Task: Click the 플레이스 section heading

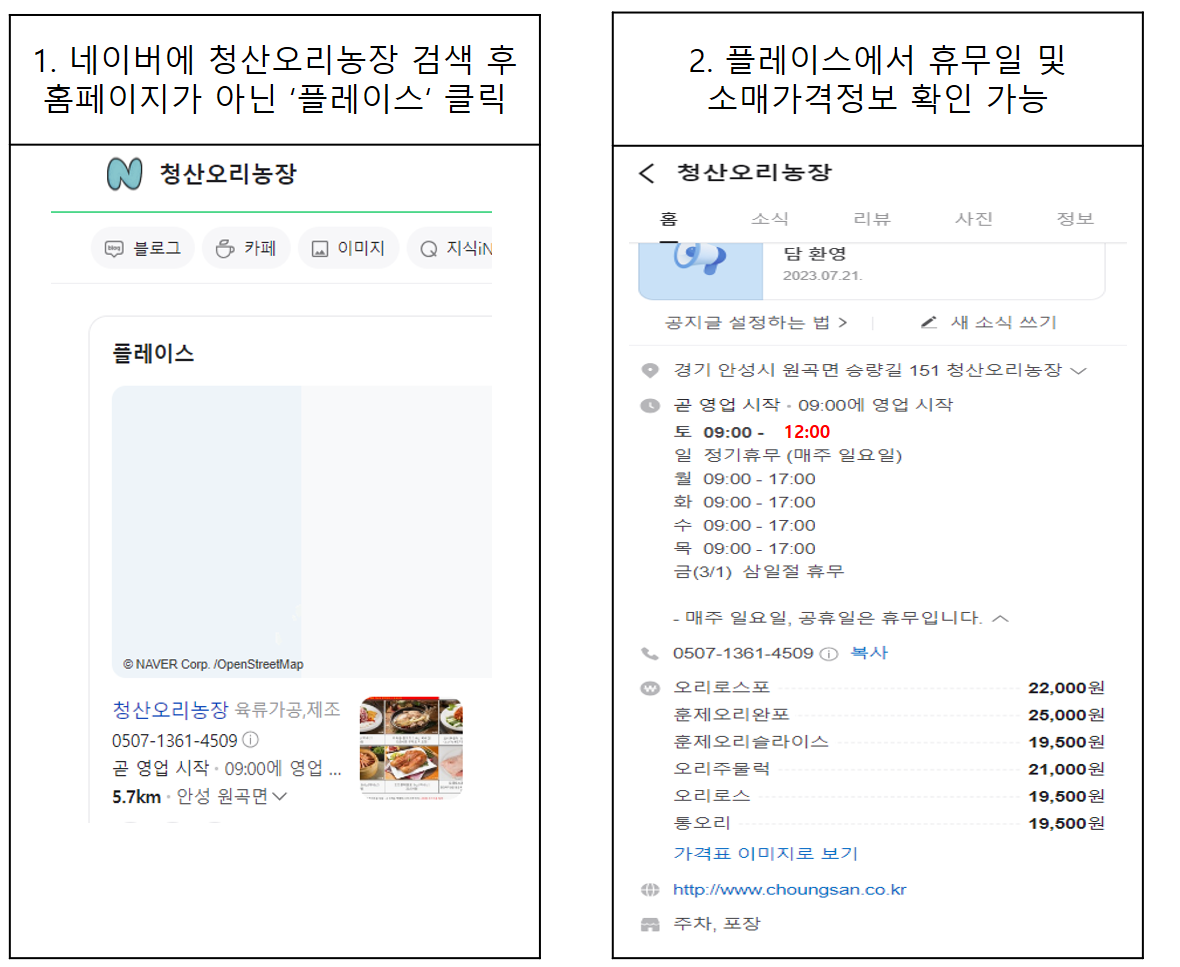Action: click(x=154, y=354)
